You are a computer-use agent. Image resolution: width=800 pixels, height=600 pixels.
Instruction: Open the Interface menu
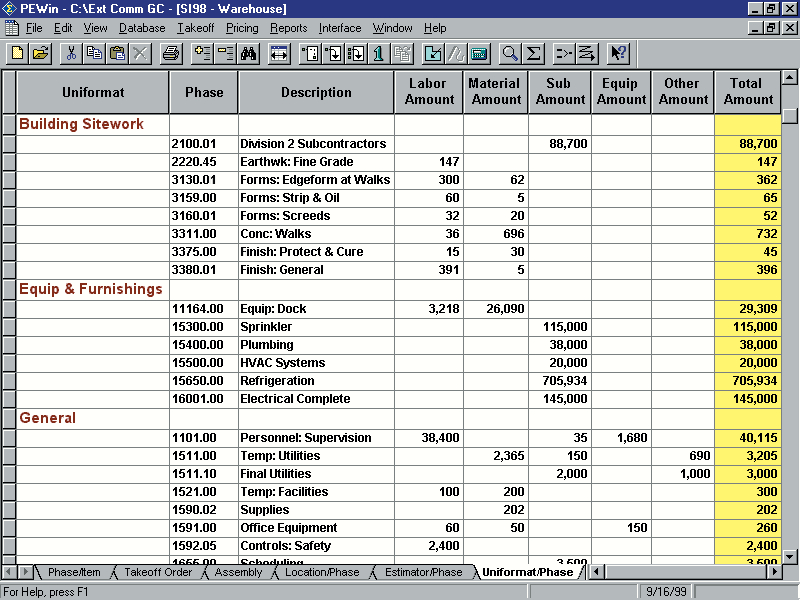tap(340, 28)
